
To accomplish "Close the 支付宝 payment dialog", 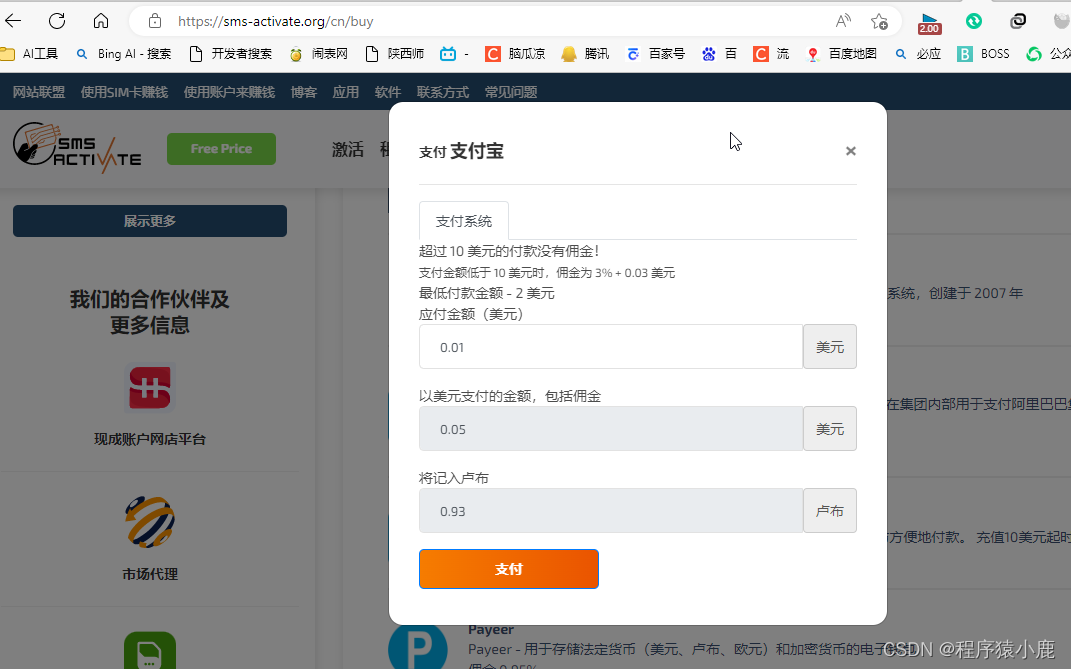I will pos(850,151).
